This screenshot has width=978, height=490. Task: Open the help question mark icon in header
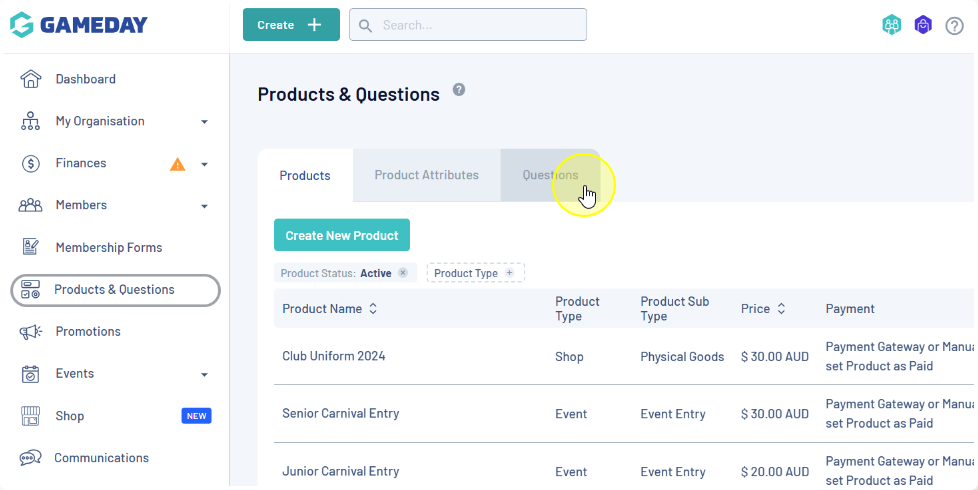point(954,26)
